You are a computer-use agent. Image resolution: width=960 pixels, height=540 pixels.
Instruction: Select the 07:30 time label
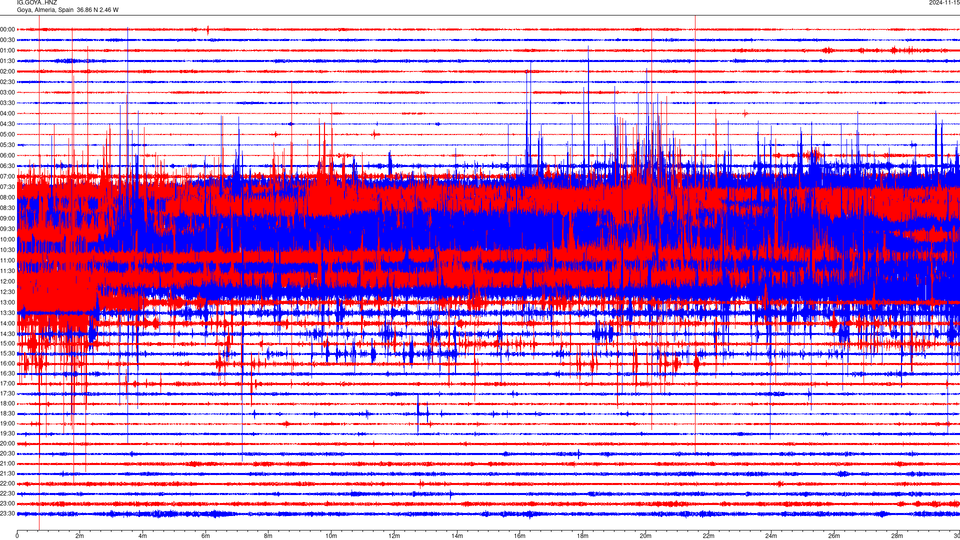tap(7, 187)
